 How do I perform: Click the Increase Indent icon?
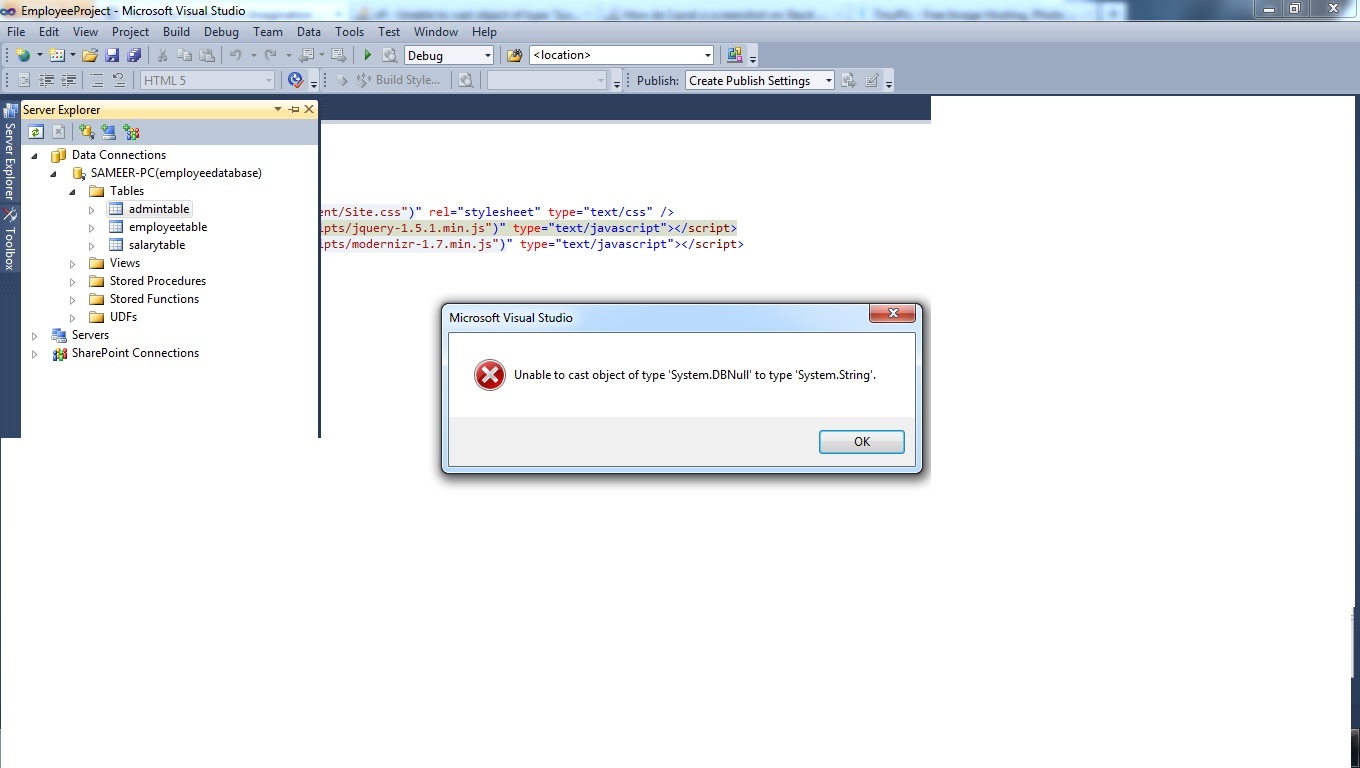coord(69,81)
